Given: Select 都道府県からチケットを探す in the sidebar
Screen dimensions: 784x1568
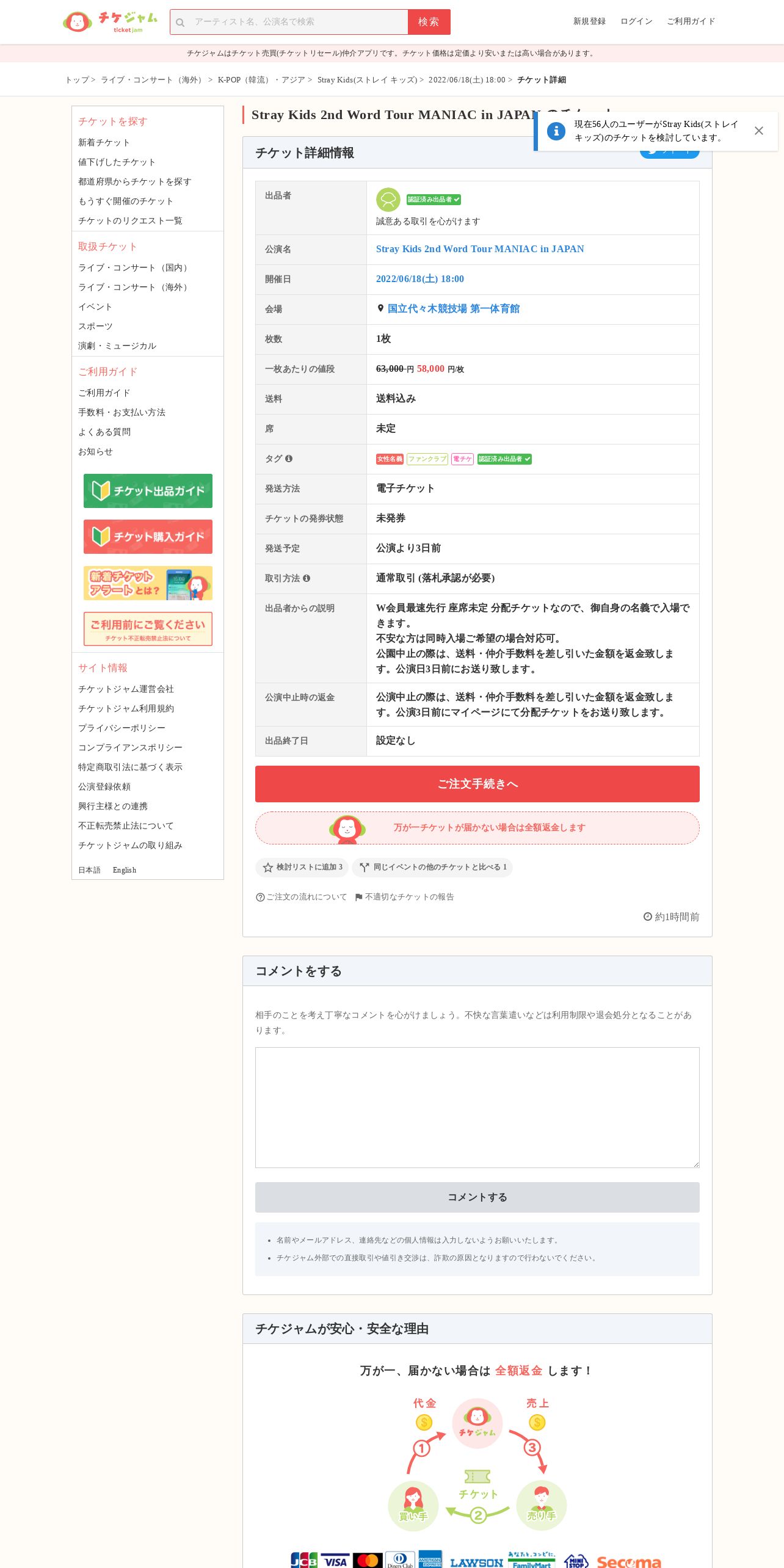Looking at the screenshot, I should tap(135, 181).
